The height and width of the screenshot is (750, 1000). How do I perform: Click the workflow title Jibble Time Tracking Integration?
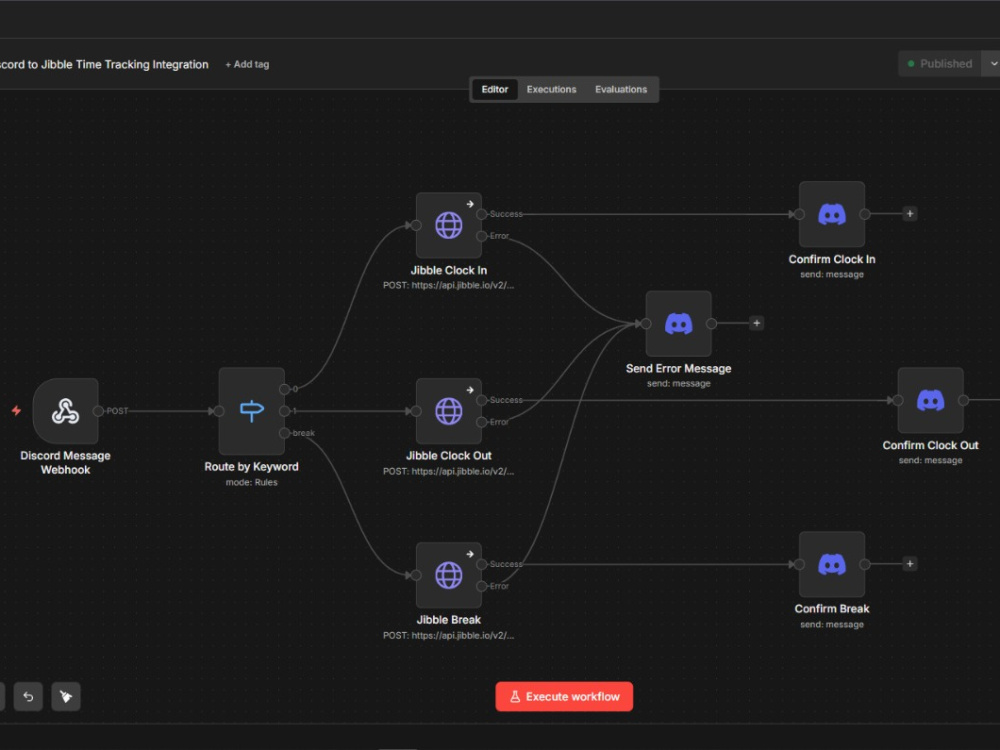pos(104,64)
